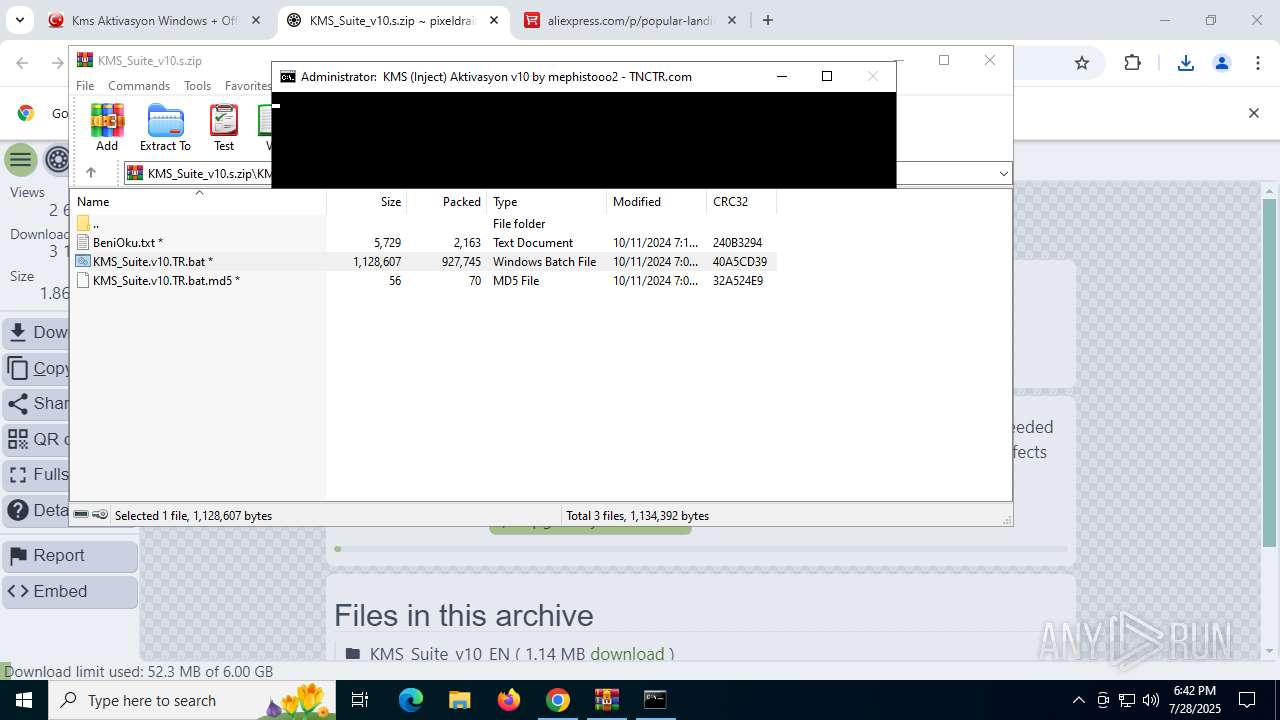Click the QR code button on pixeldrain
Viewport: 1280px width, 720px height.
click(x=36, y=440)
